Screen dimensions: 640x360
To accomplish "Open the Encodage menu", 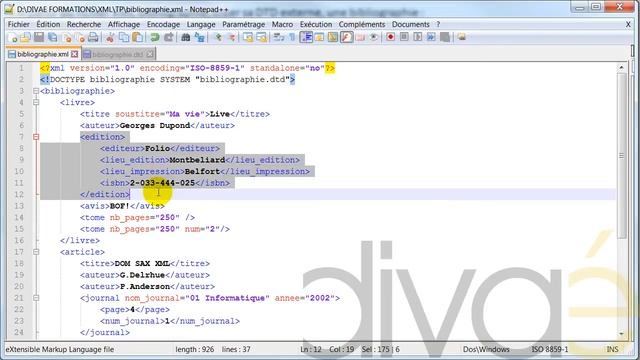I will pyautogui.click(x=163, y=24).
